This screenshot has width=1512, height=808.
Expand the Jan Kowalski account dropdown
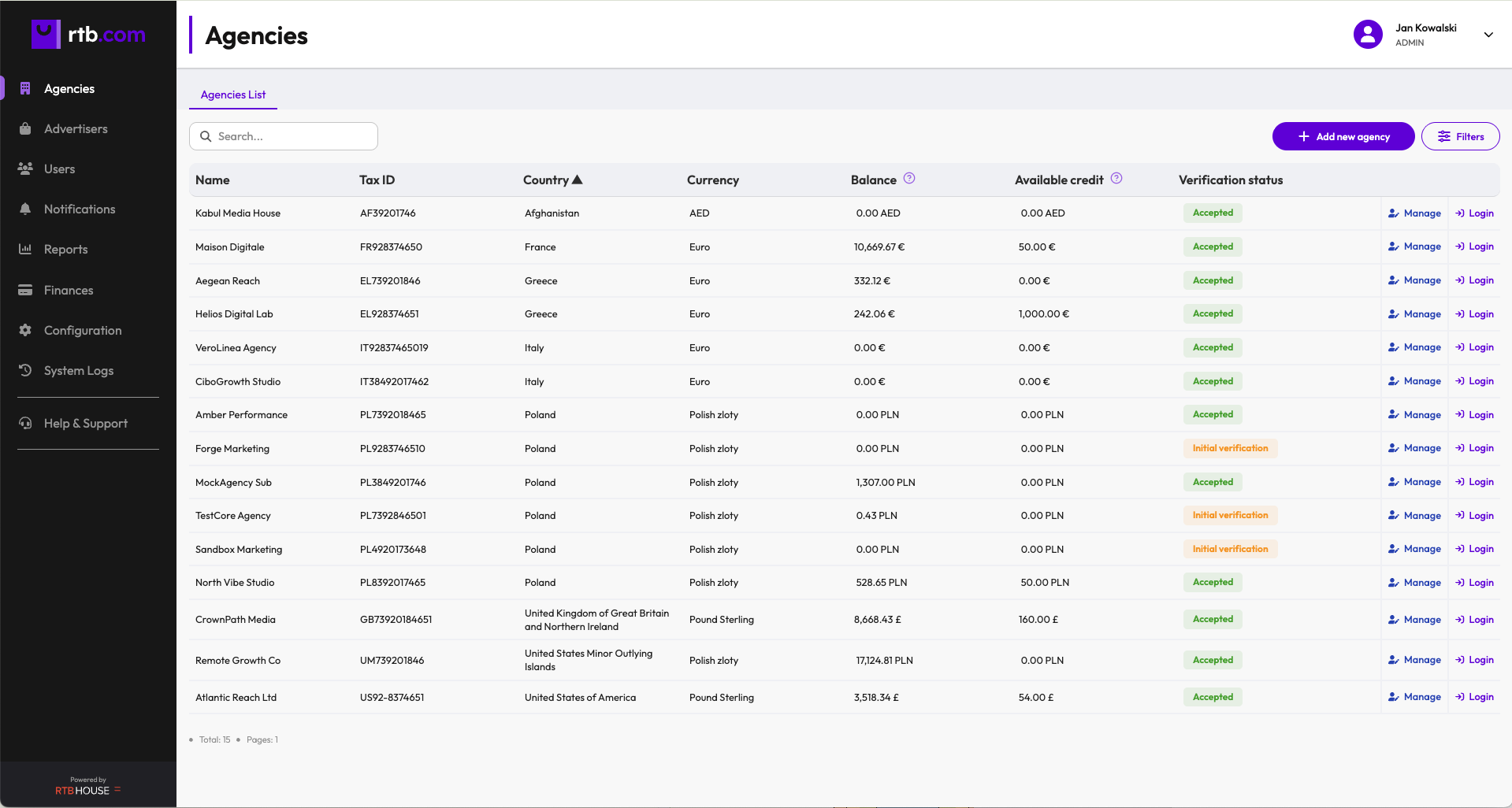coord(1488,35)
